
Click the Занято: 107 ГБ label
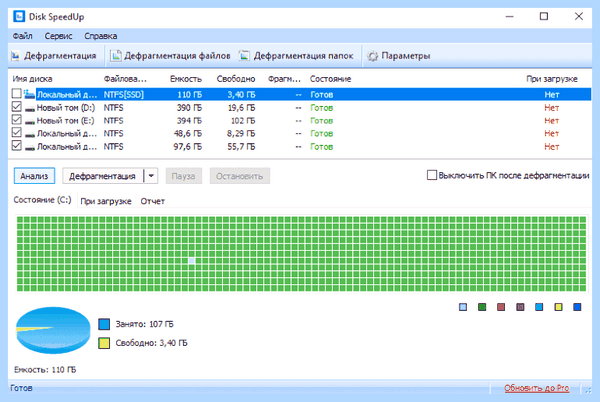click(x=145, y=324)
